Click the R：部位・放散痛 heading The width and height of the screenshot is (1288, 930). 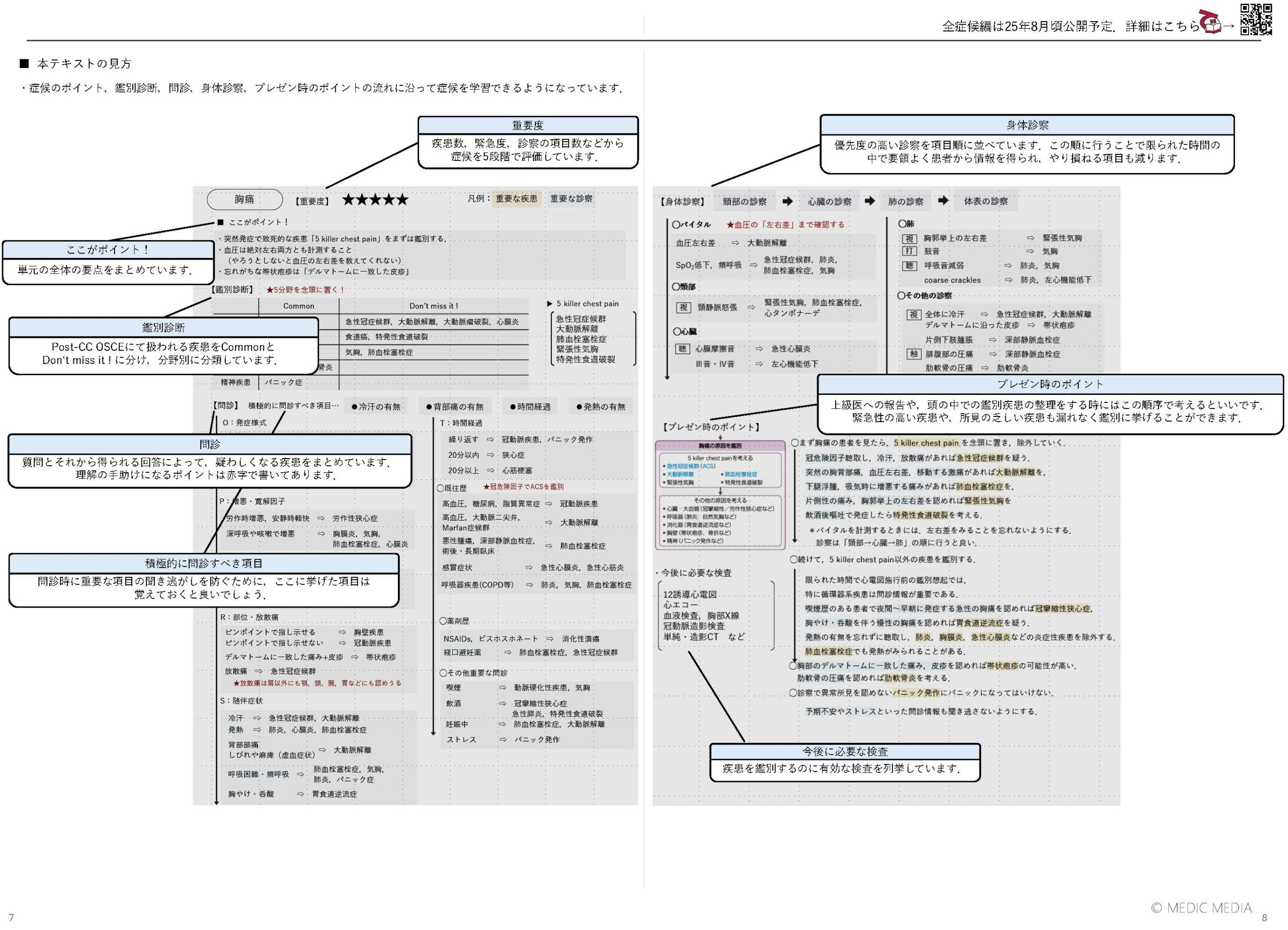pos(250,617)
